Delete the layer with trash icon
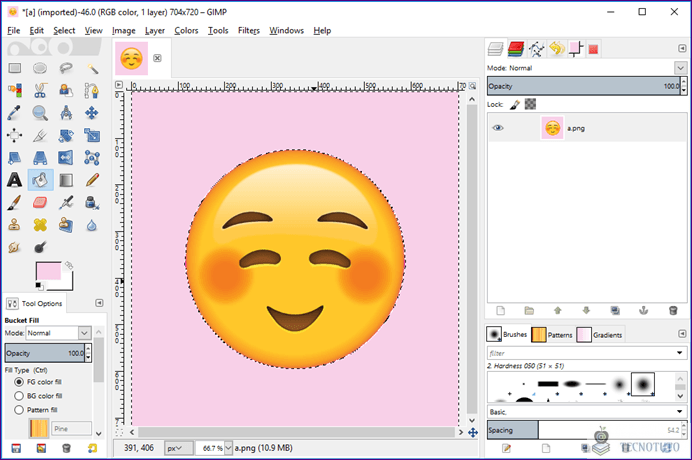Image resolution: width=692 pixels, height=460 pixels. [x=673, y=311]
